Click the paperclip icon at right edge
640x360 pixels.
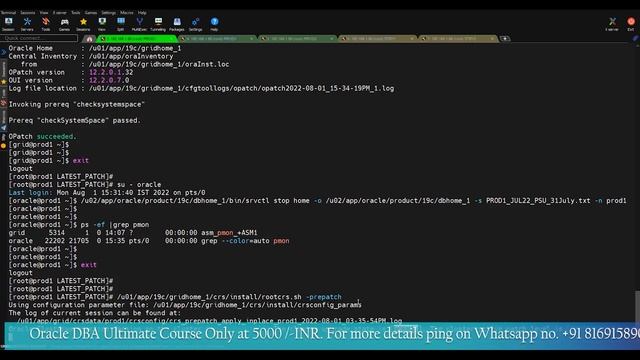pyautogui.click(x=636, y=38)
